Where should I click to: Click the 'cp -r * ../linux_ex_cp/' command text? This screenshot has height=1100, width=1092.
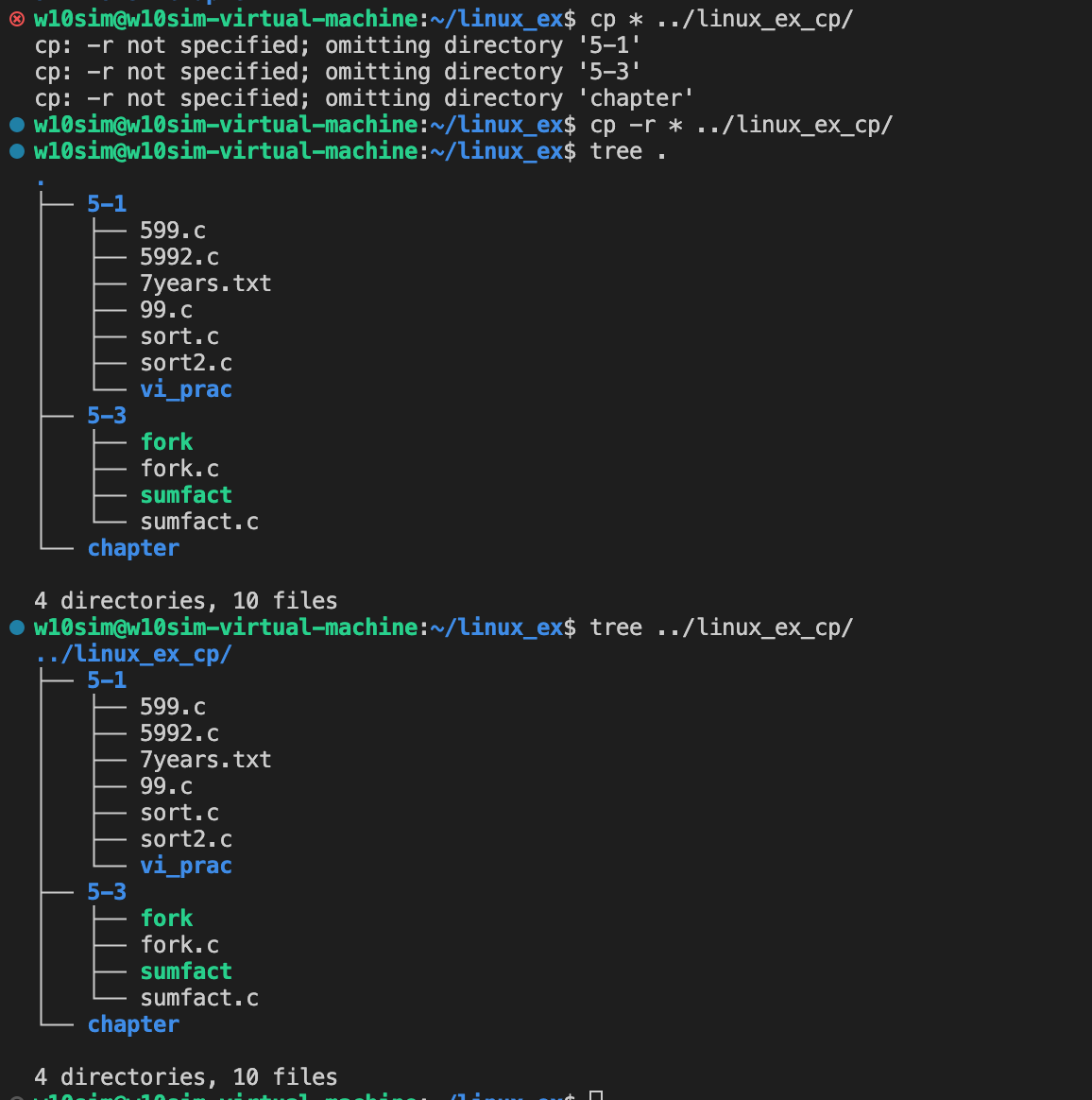coord(742,125)
